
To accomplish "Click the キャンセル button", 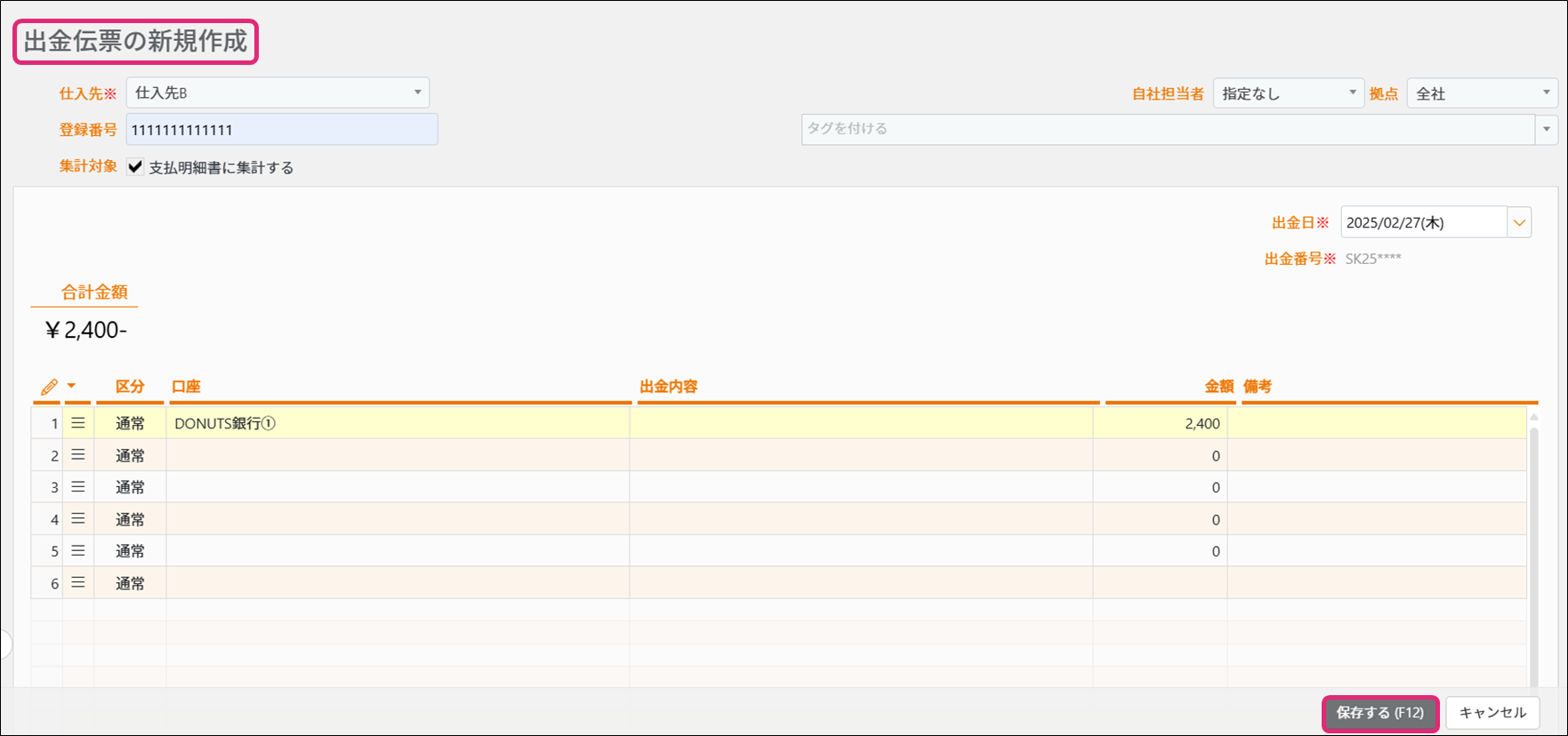I will pos(1492,713).
